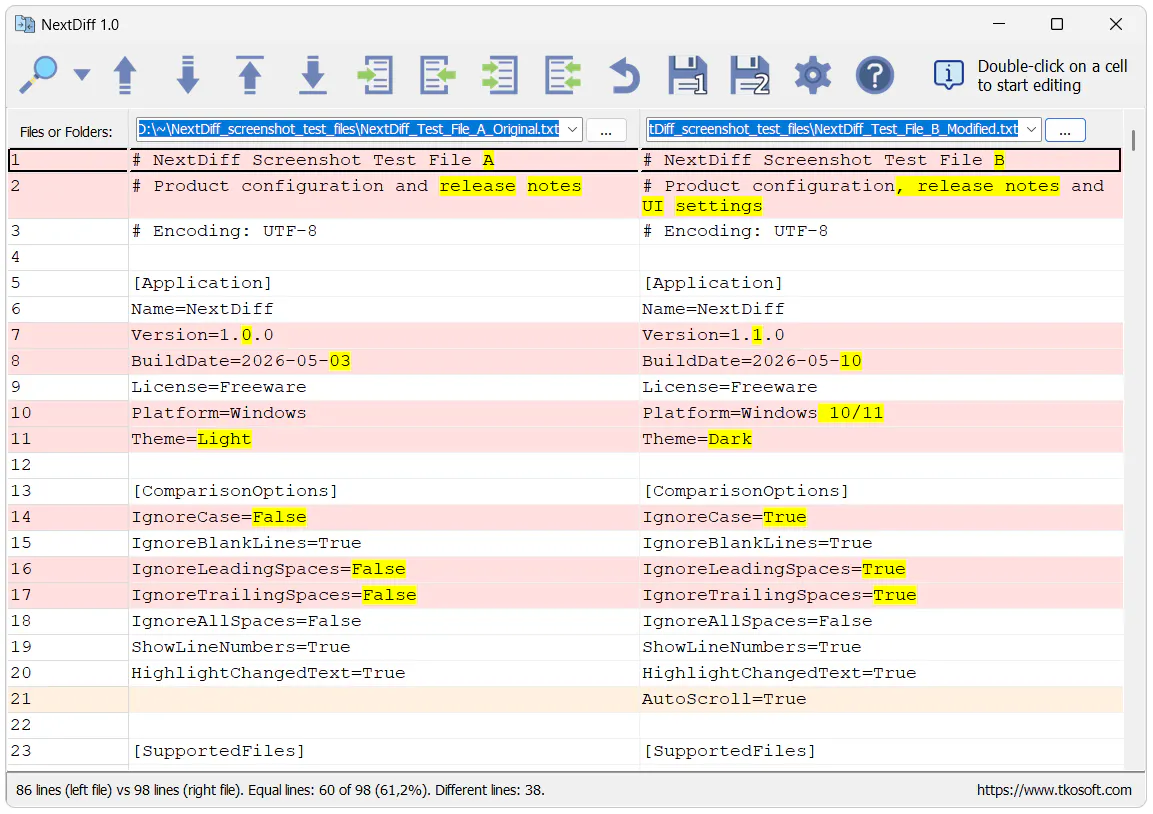Select left cell 'Theme=Light'
Image resolution: width=1153 pixels, height=814 pixels.
point(383,439)
